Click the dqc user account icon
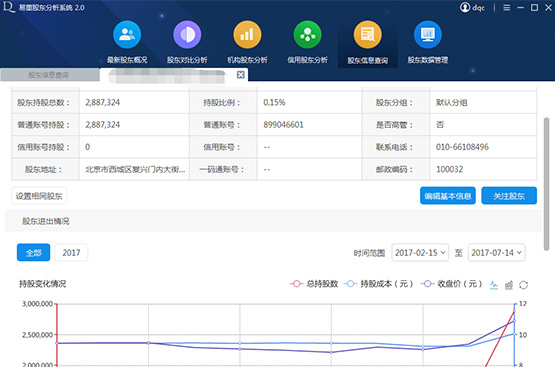The height and width of the screenshot is (367, 555). (x=465, y=7)
